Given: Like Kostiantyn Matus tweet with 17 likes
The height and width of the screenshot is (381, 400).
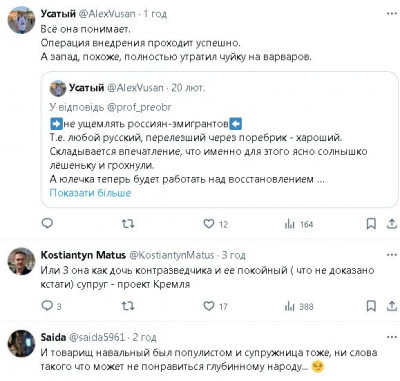Looking at the screenshot, I should click(215, 306).
